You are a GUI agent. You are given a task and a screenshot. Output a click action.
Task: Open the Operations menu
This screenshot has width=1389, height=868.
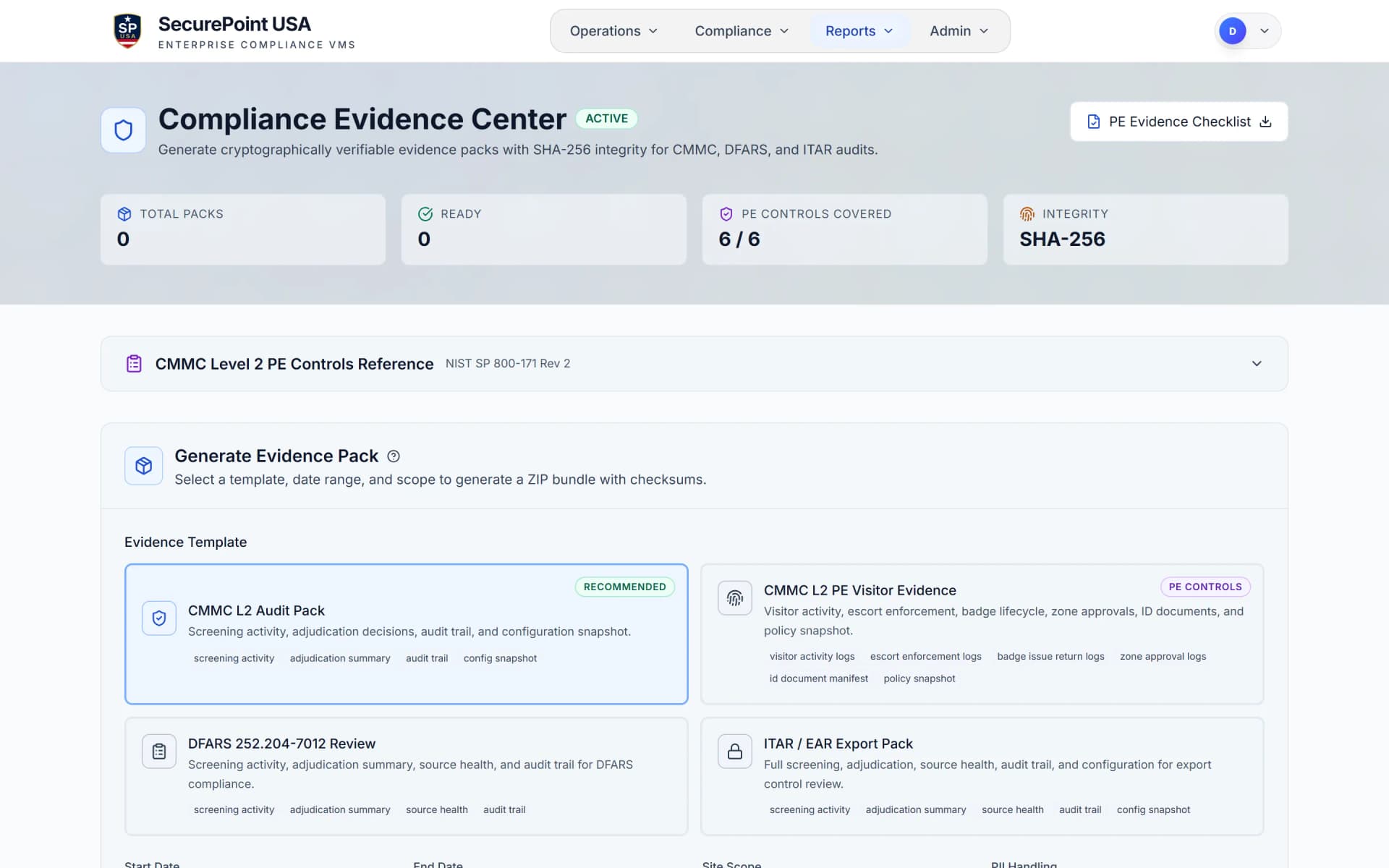pyautogui.click(x=613, y=31)
